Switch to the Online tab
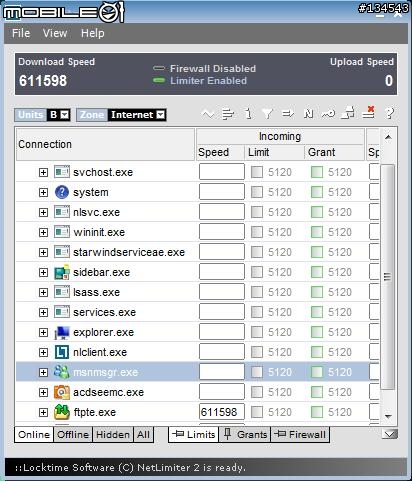 tap(34, 434)
